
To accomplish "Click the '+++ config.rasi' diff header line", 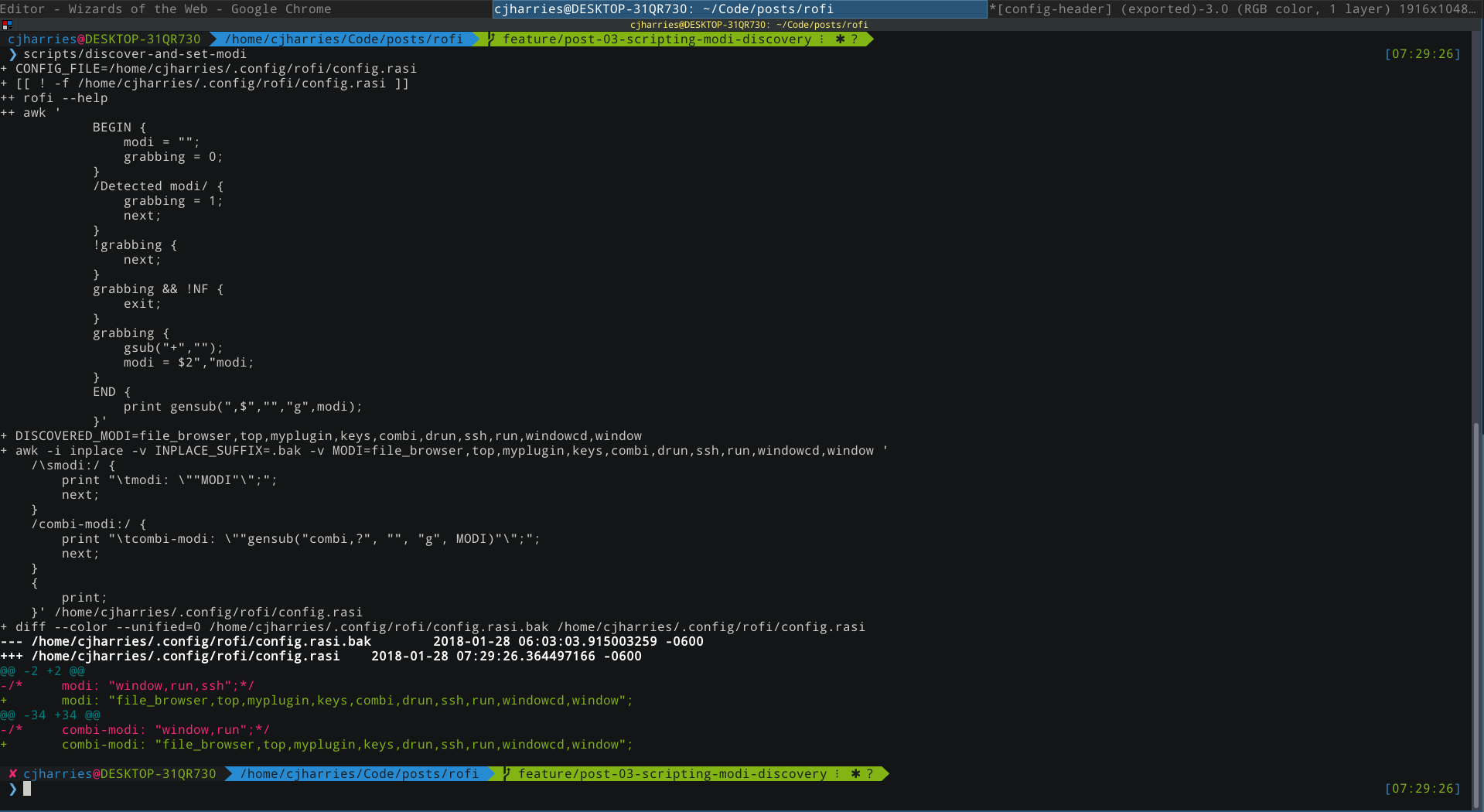I will point(321,657).
